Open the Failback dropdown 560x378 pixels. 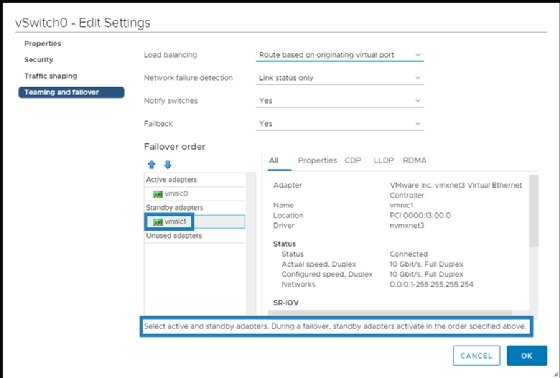pyautogui.click(x=340, y=124)
